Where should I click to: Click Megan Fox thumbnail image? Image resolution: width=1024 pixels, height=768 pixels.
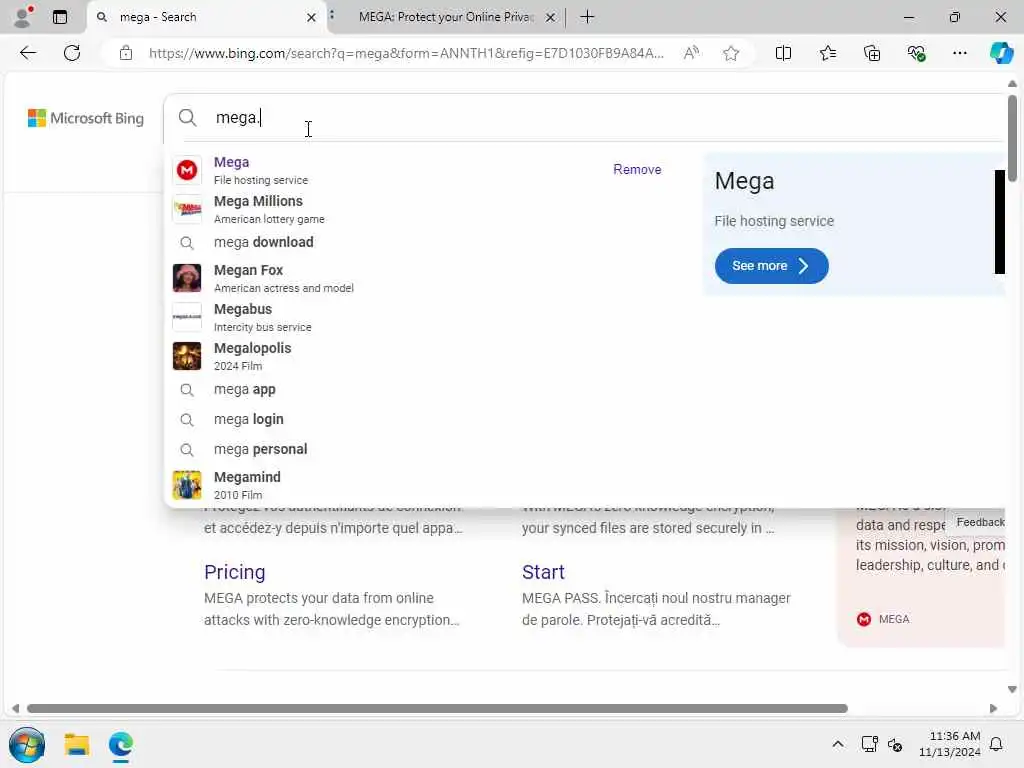187,278
